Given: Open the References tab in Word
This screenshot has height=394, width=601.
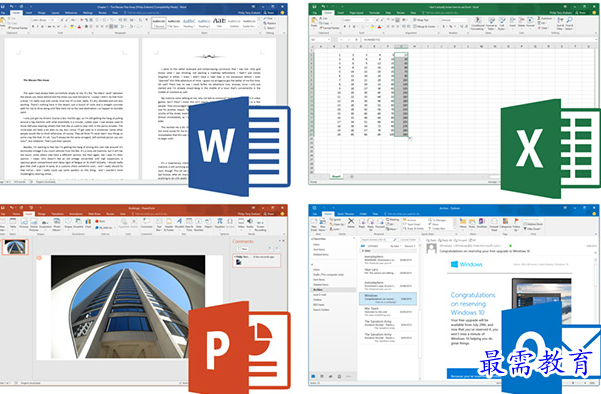Looking at the screenshot, I should tap(71, 13).
